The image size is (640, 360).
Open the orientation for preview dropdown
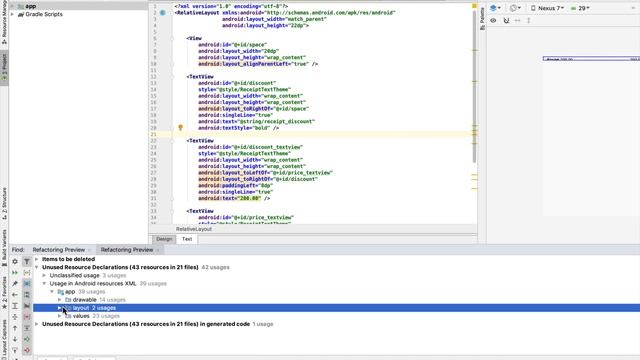tap(515, 8)
